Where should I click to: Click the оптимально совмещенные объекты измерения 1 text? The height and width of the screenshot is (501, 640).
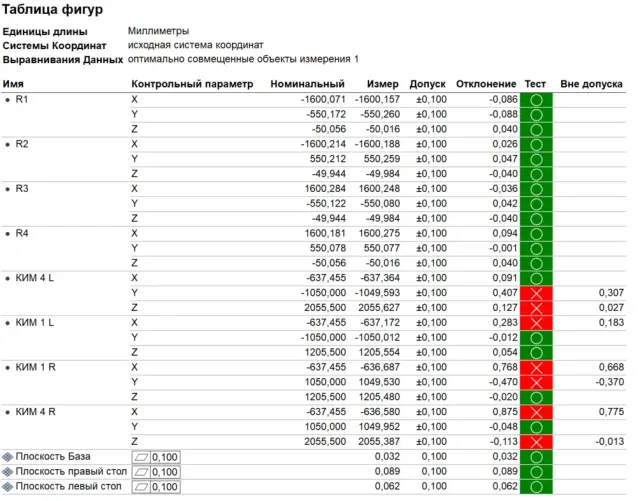pyautogui.click(x=243, y=59)
